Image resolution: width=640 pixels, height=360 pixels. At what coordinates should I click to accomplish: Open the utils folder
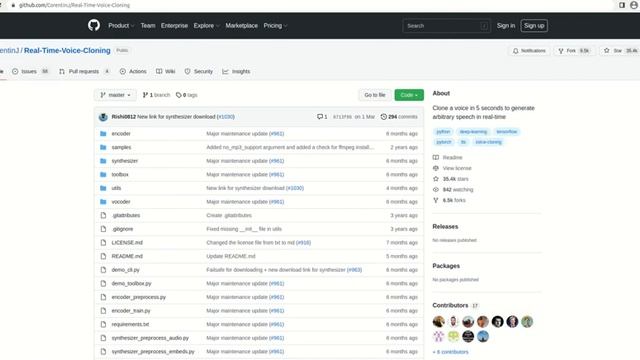click(116, 188)
